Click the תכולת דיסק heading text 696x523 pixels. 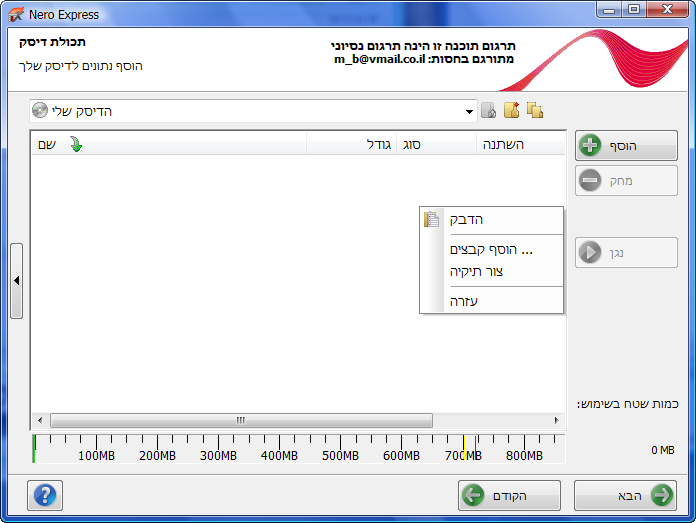point(52,42)
